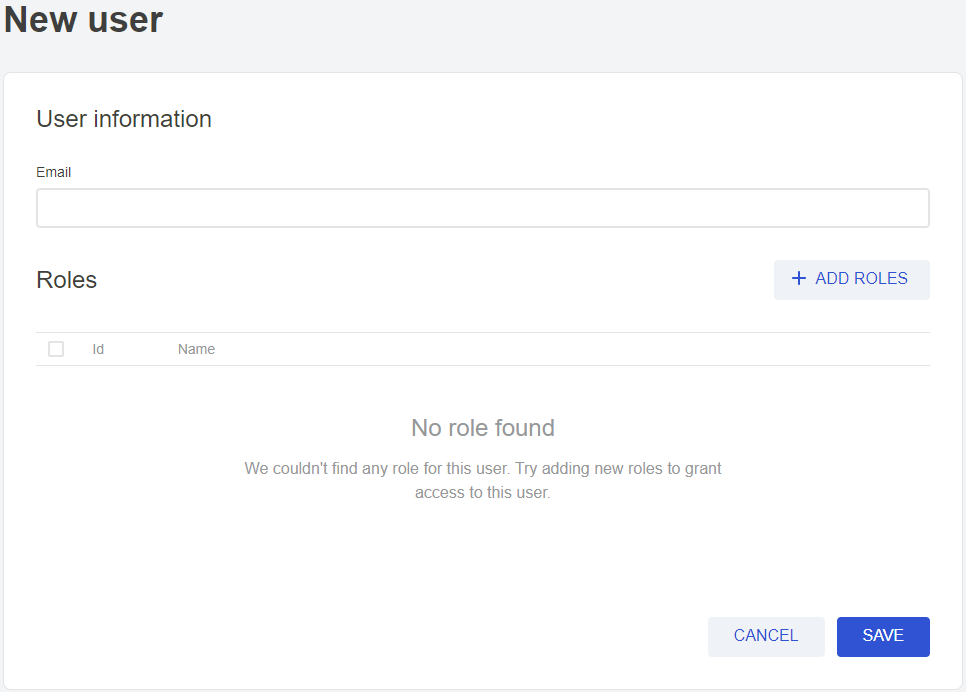The image size is (966, 692).
Task: Tick the select-all checkbox in the roles table
Action: pos(56,349)
